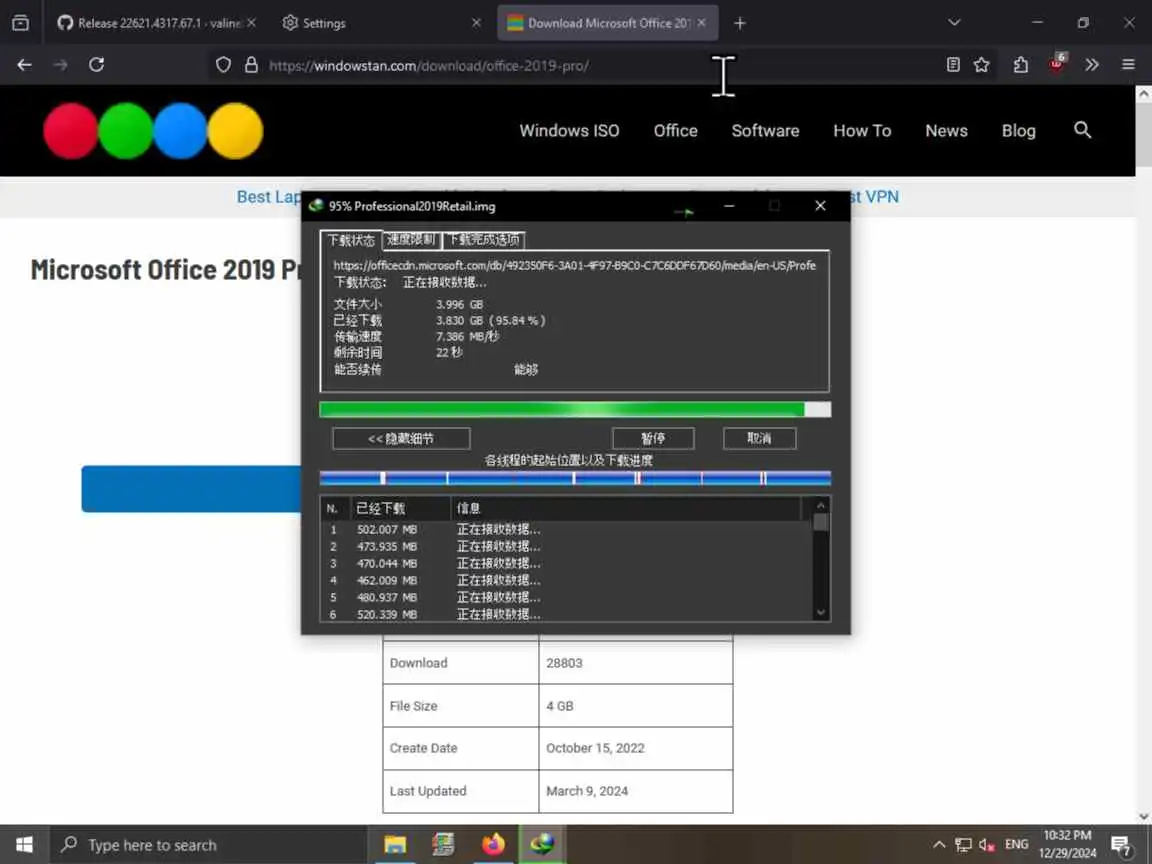Click the Best Laptops link in the banner
Image resolution: width=1152 pixels, height=864 pixels.
tap(269, 197)
